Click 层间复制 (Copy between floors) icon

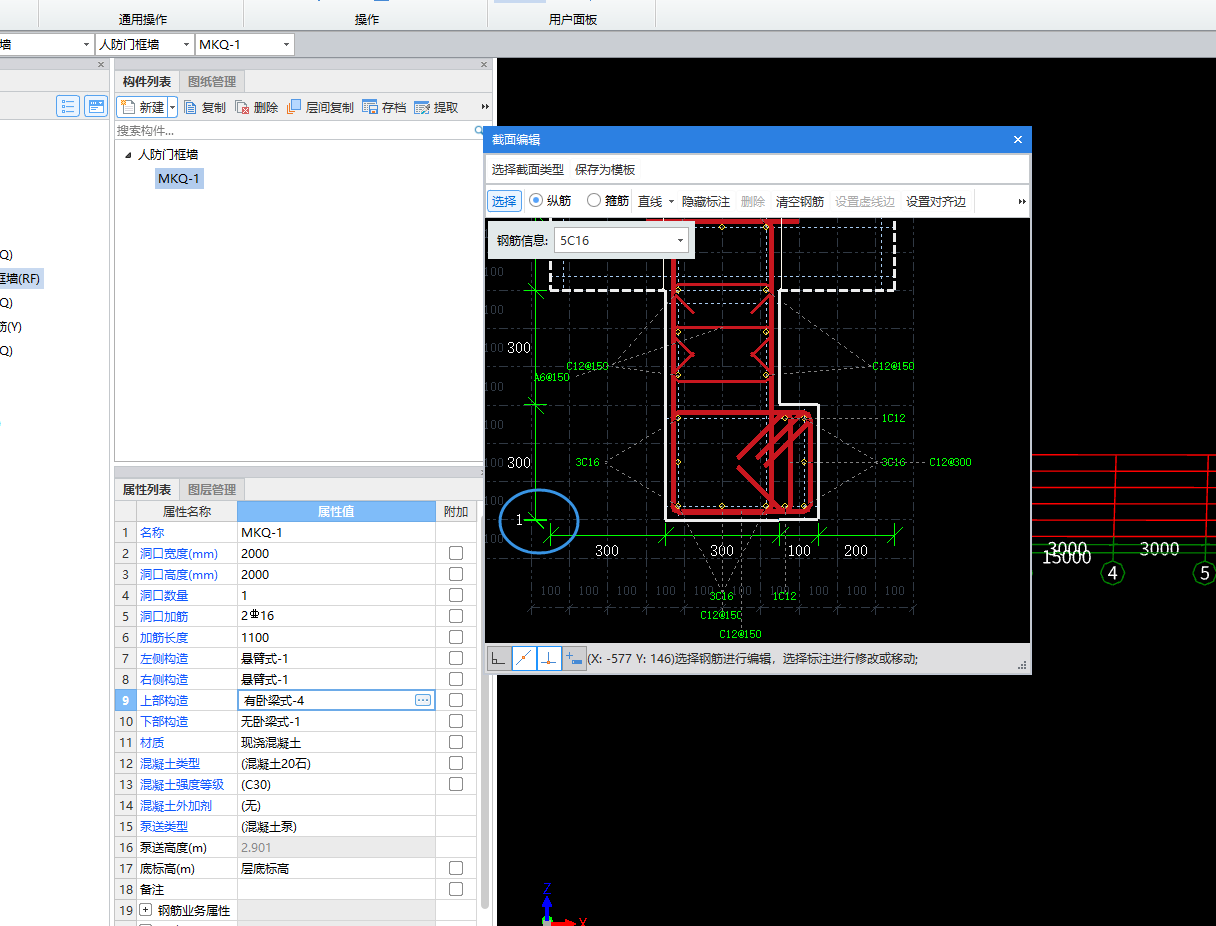click(320, 107)
